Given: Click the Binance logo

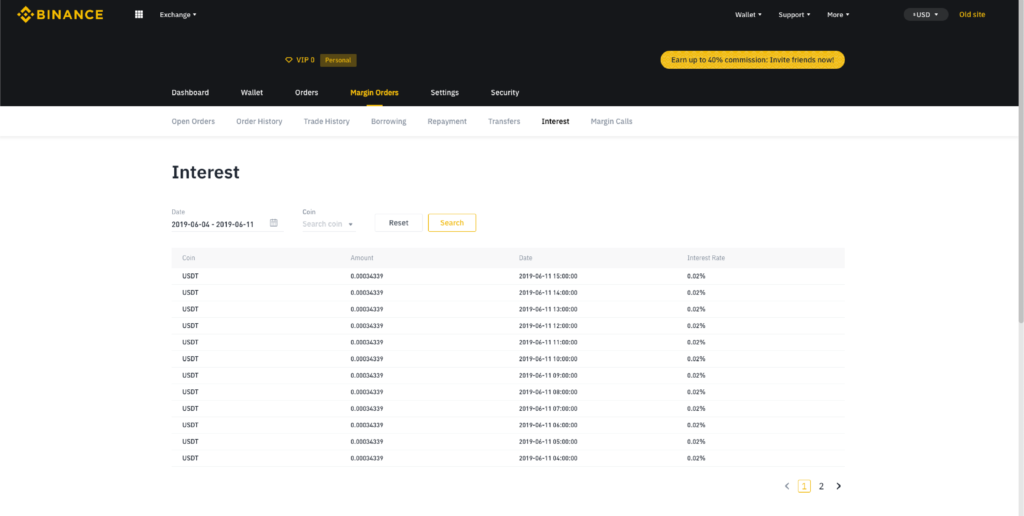Looking at the screenshot, I should tap(60, 14).
